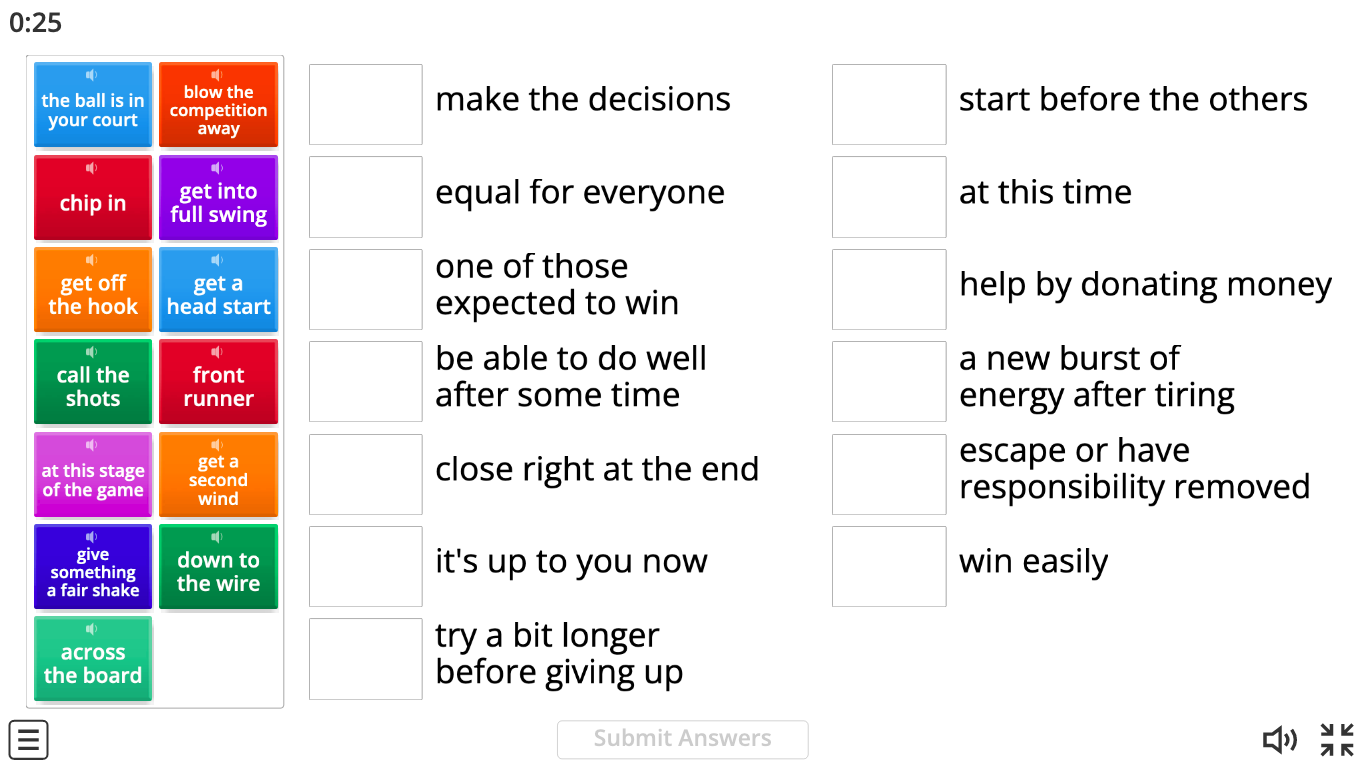Play the audio for "get off the hook"
This screenshot has width=1366, height=768.
92,258
